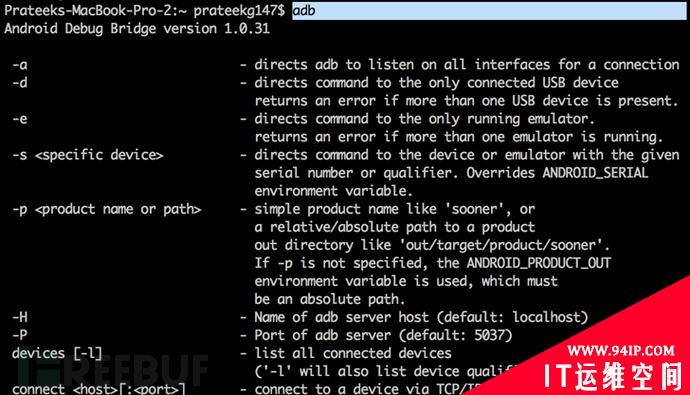Click the IT运维空间 logo text
690x395 pixels.
click(x=613, y=376)
